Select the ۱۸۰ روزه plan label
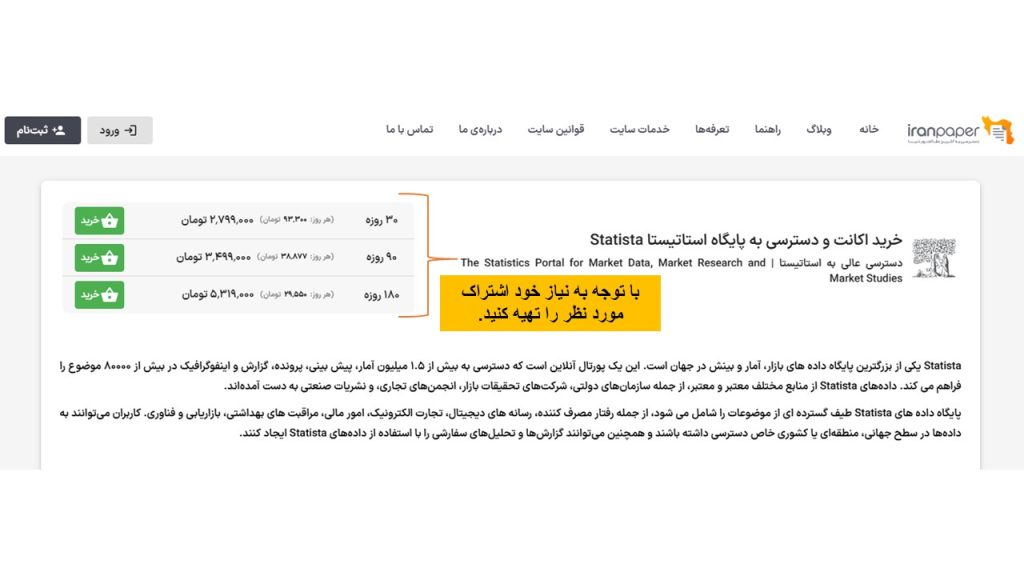Viewport: 1024px width, 576px height. tap(381, 295)
